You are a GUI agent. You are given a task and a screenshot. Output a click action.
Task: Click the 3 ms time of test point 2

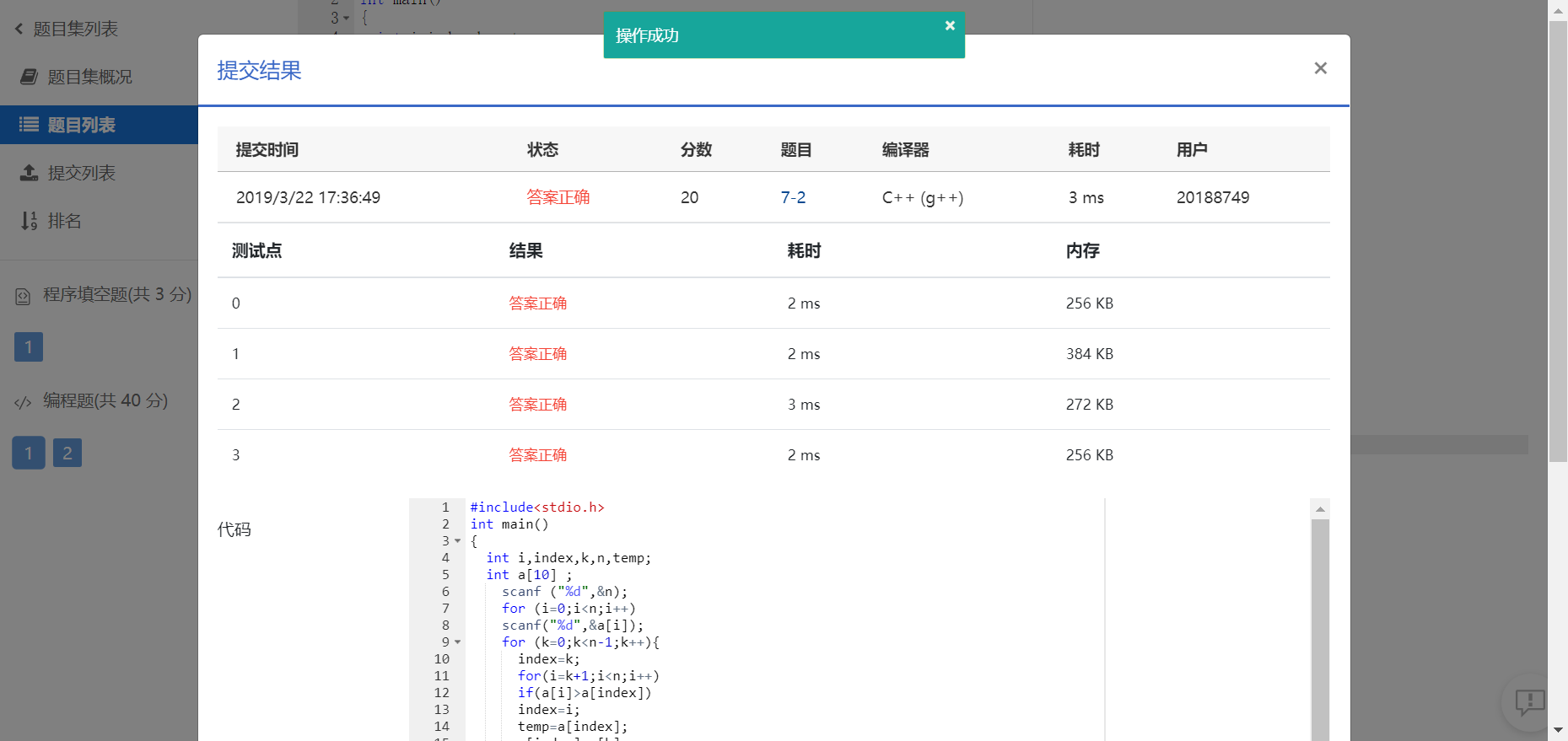[x=804, y=405]
